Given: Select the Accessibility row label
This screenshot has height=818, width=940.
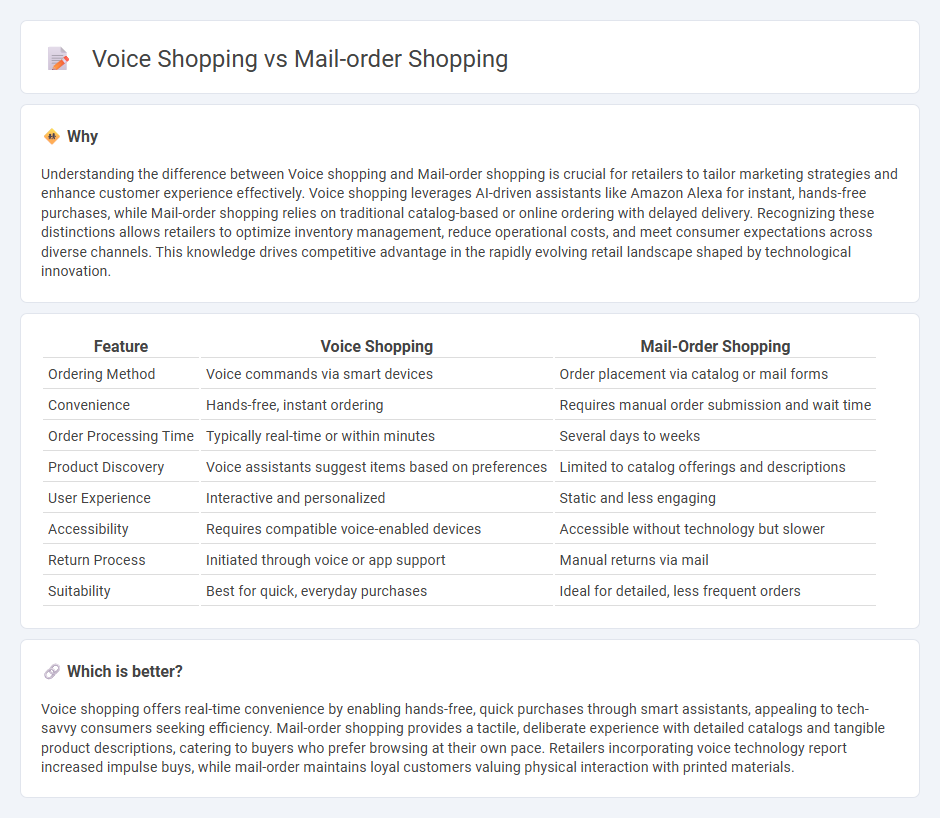Looking at the screenshot, I should [x=88, y=530].
